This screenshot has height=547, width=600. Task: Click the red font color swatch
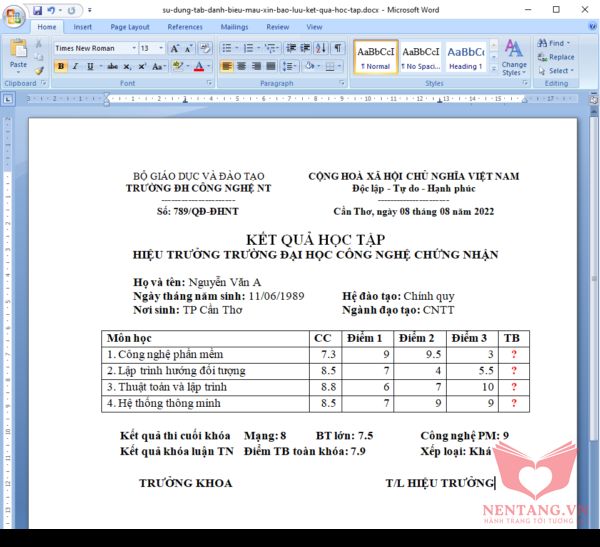click(x=198, y=66)
